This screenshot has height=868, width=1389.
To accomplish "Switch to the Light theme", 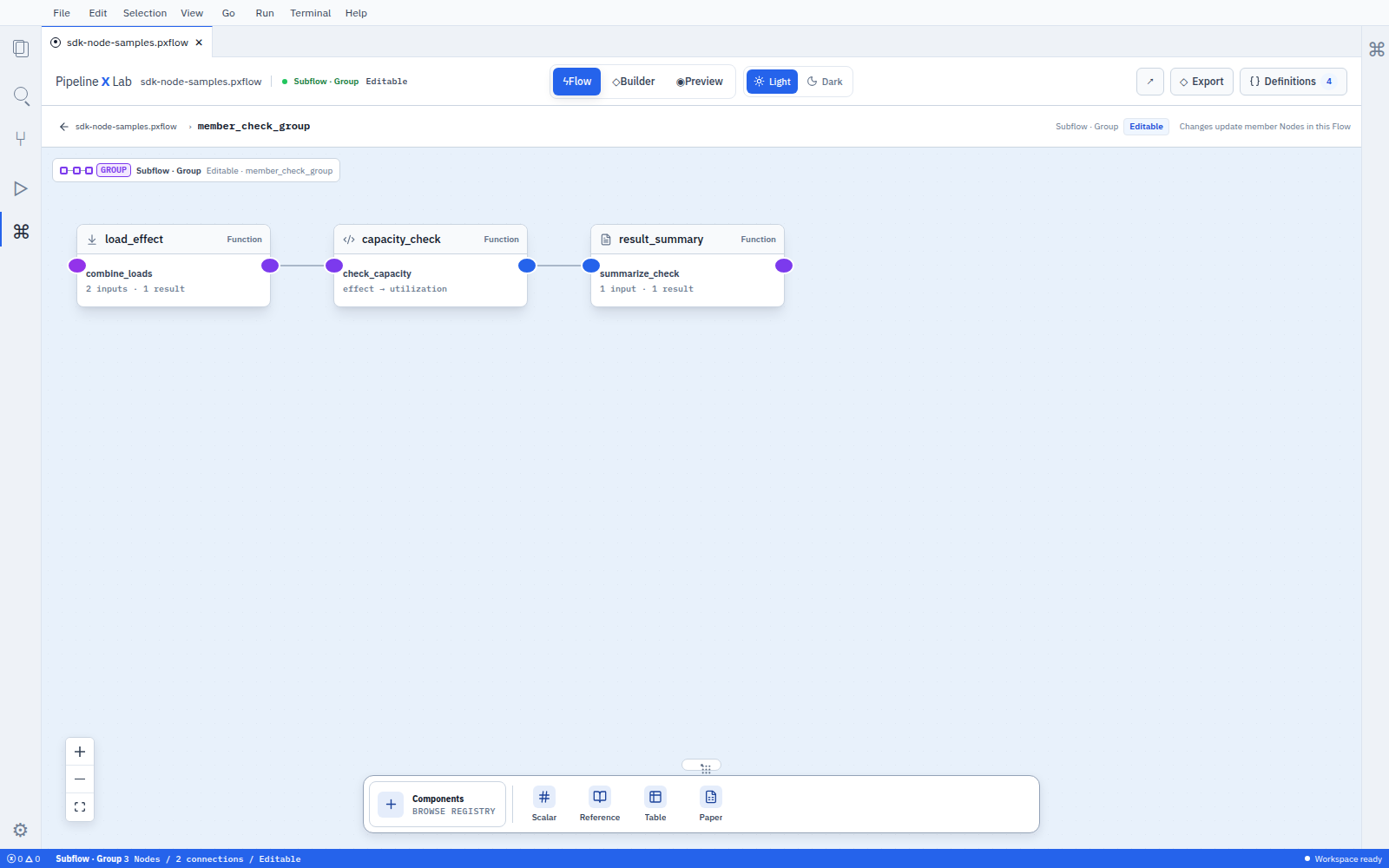I will [772, 82].
